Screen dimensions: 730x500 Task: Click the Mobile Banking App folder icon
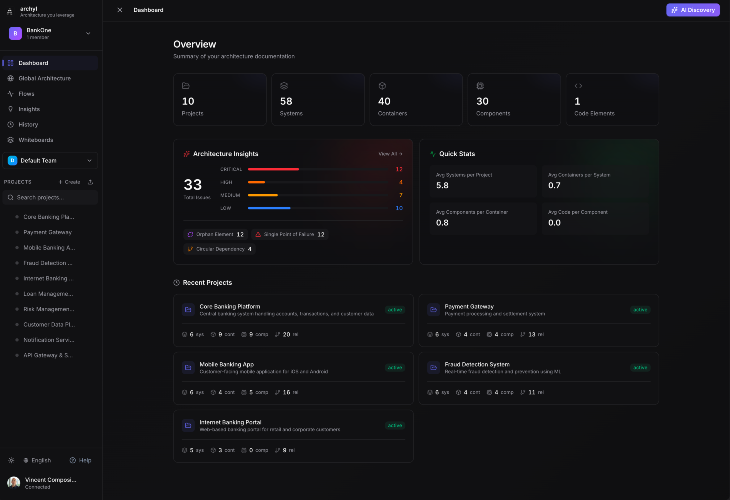[x=188, y=367]
